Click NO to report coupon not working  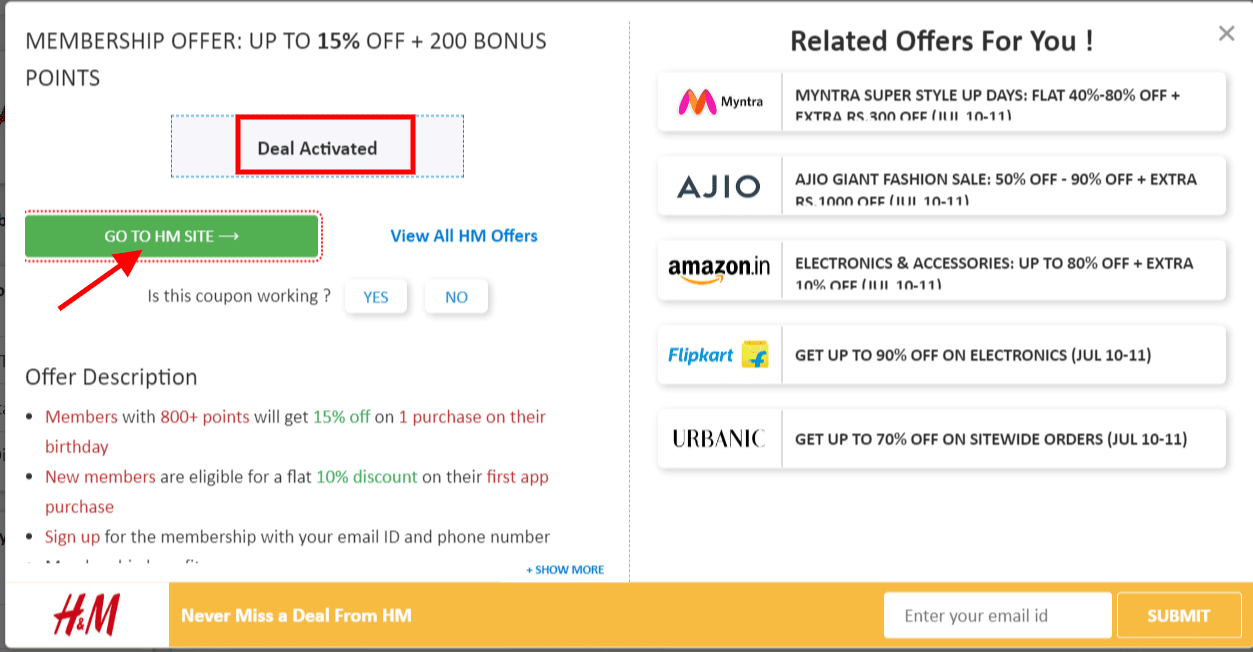[x=456, y=296]
